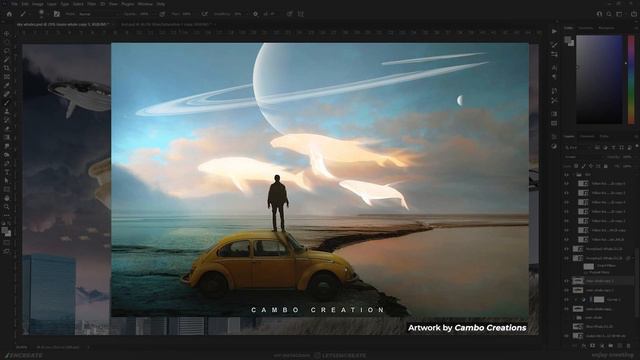Select the Lasso tool
Viewport: 640px width, 360px height.
(7, 51)
